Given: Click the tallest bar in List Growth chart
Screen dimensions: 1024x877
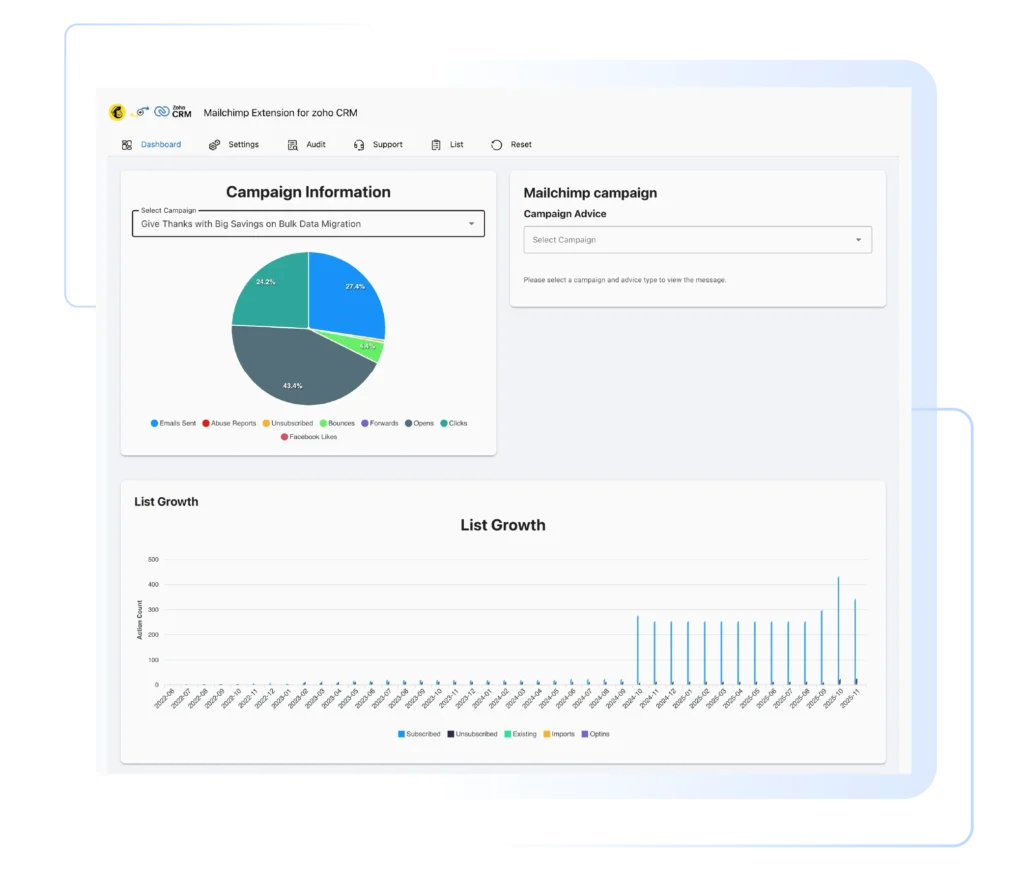Looking at the screenshot, I should coord(838,630).
